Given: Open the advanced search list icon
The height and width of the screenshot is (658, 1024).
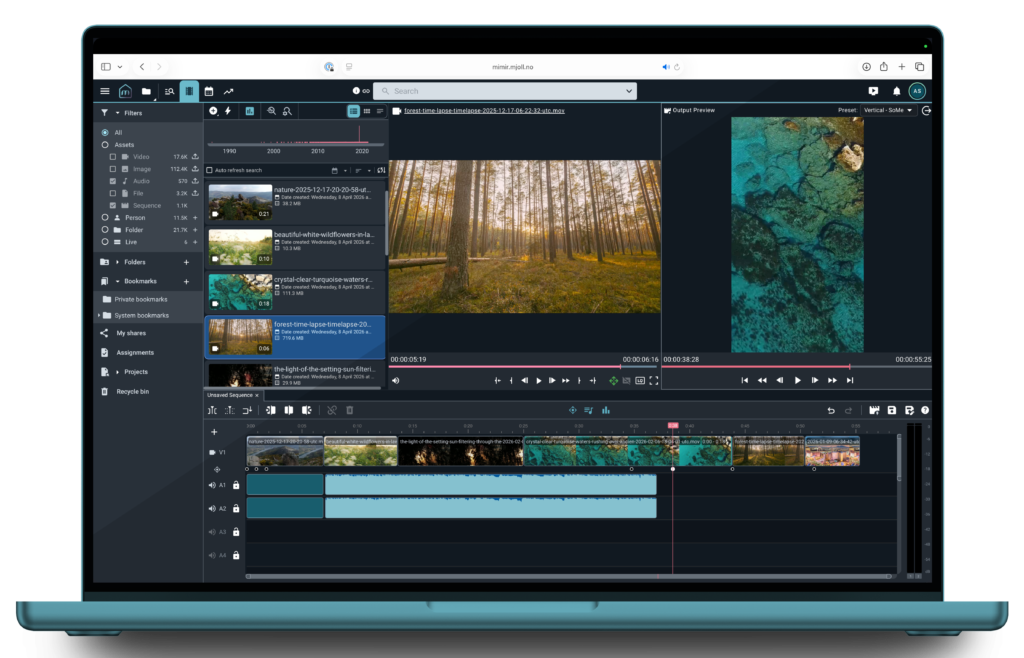Looking at the screenshot, I should point(169,91).
